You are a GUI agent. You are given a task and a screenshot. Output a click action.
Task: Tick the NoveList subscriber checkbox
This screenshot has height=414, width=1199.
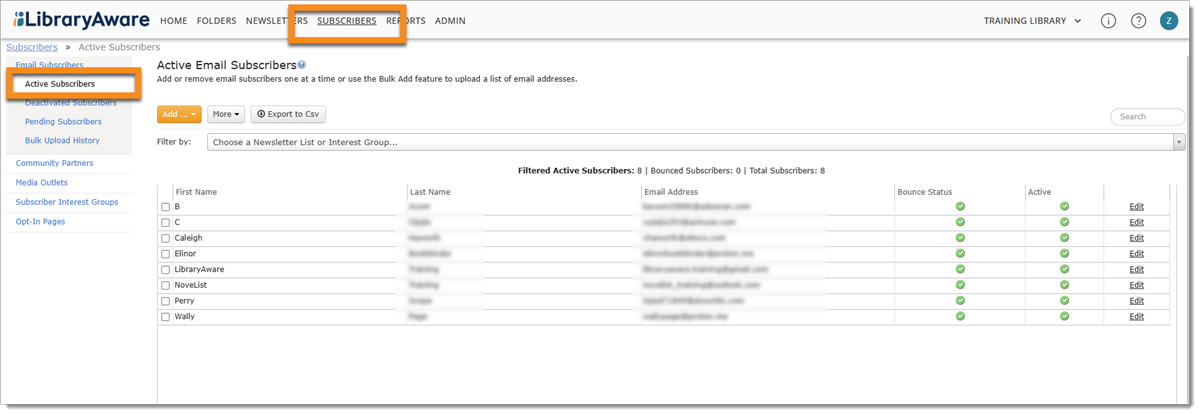point(165,285)
